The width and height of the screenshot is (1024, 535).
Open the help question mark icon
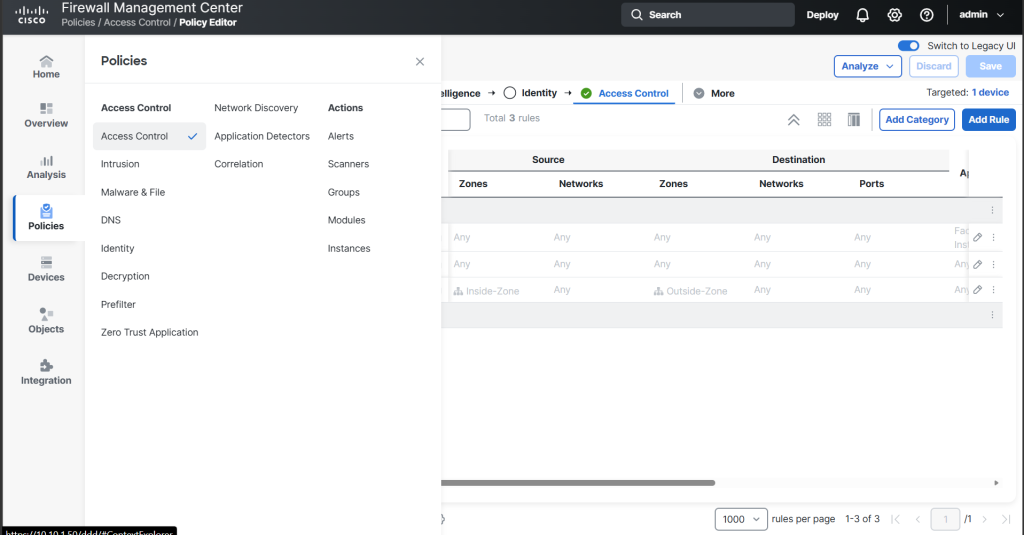click(x=926, y=15)
